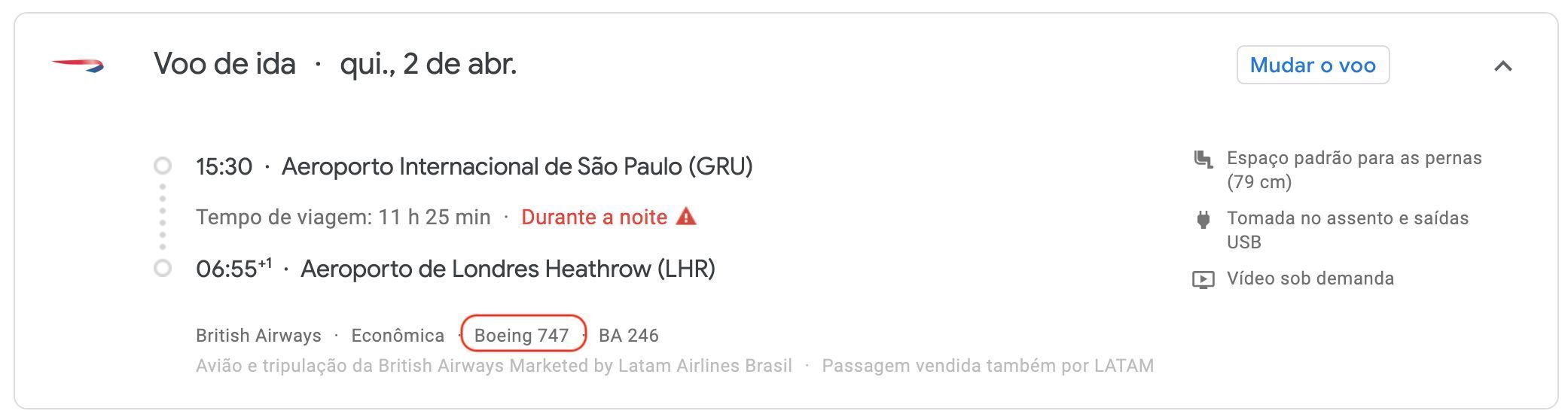Click the dotted flight path line
1568x420 pixels.
pyautogui.click(x=163, y=217)
